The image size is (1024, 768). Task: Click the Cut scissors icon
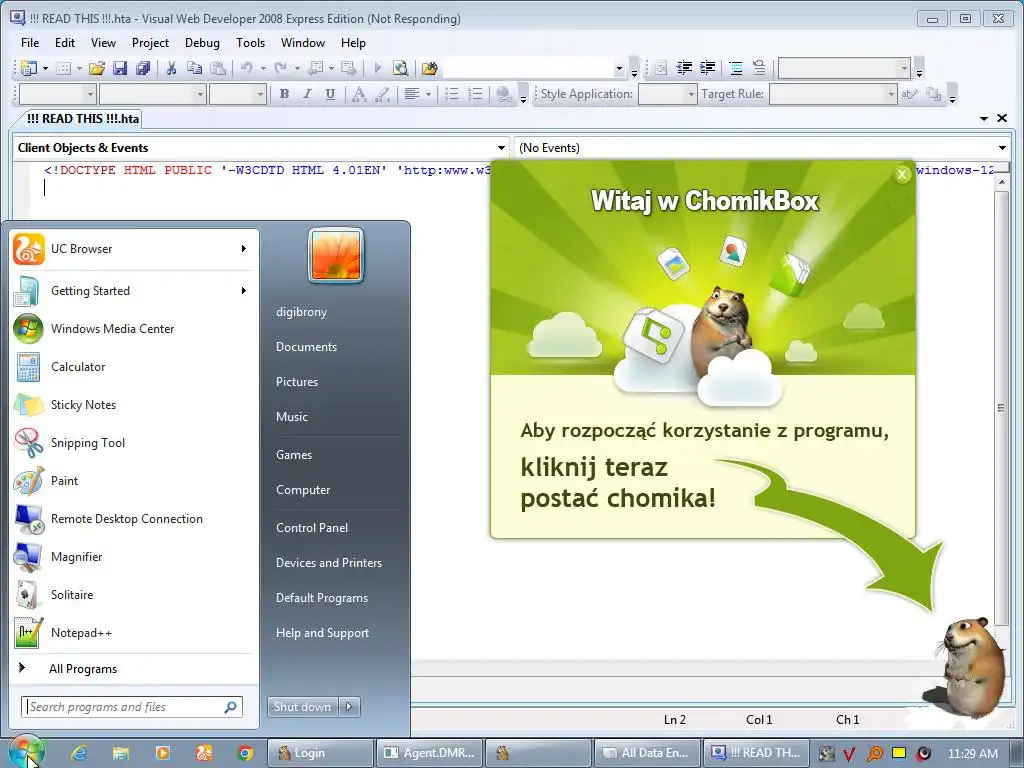click(171, 68)
